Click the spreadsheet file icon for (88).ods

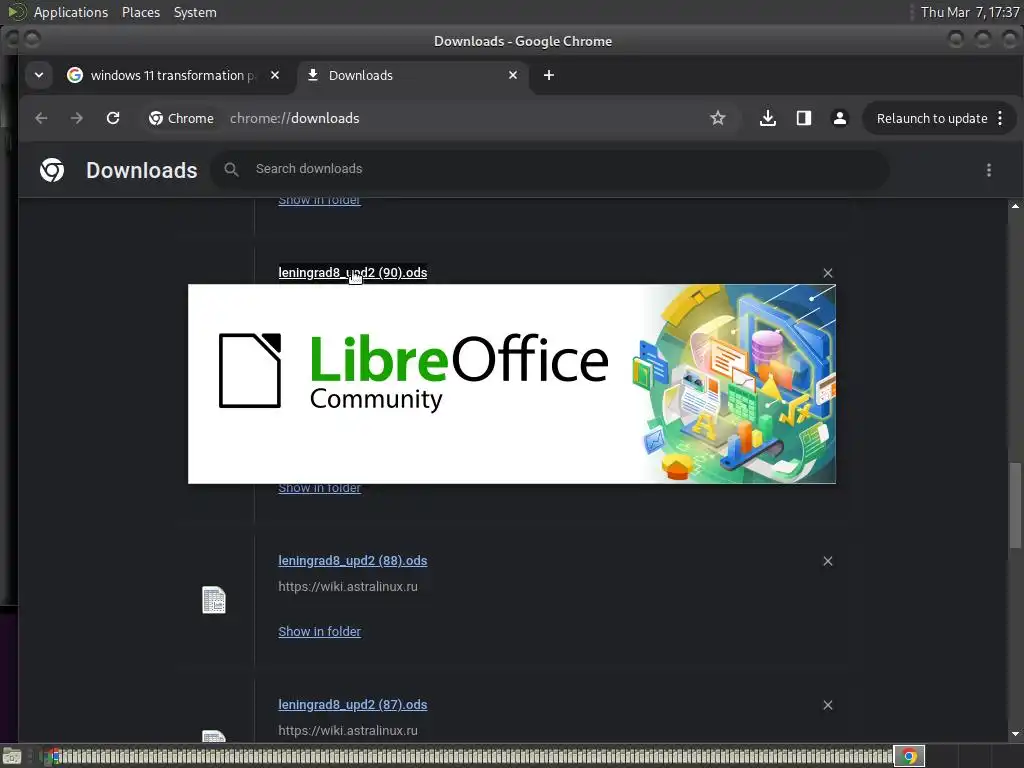[x=214, y=600]
